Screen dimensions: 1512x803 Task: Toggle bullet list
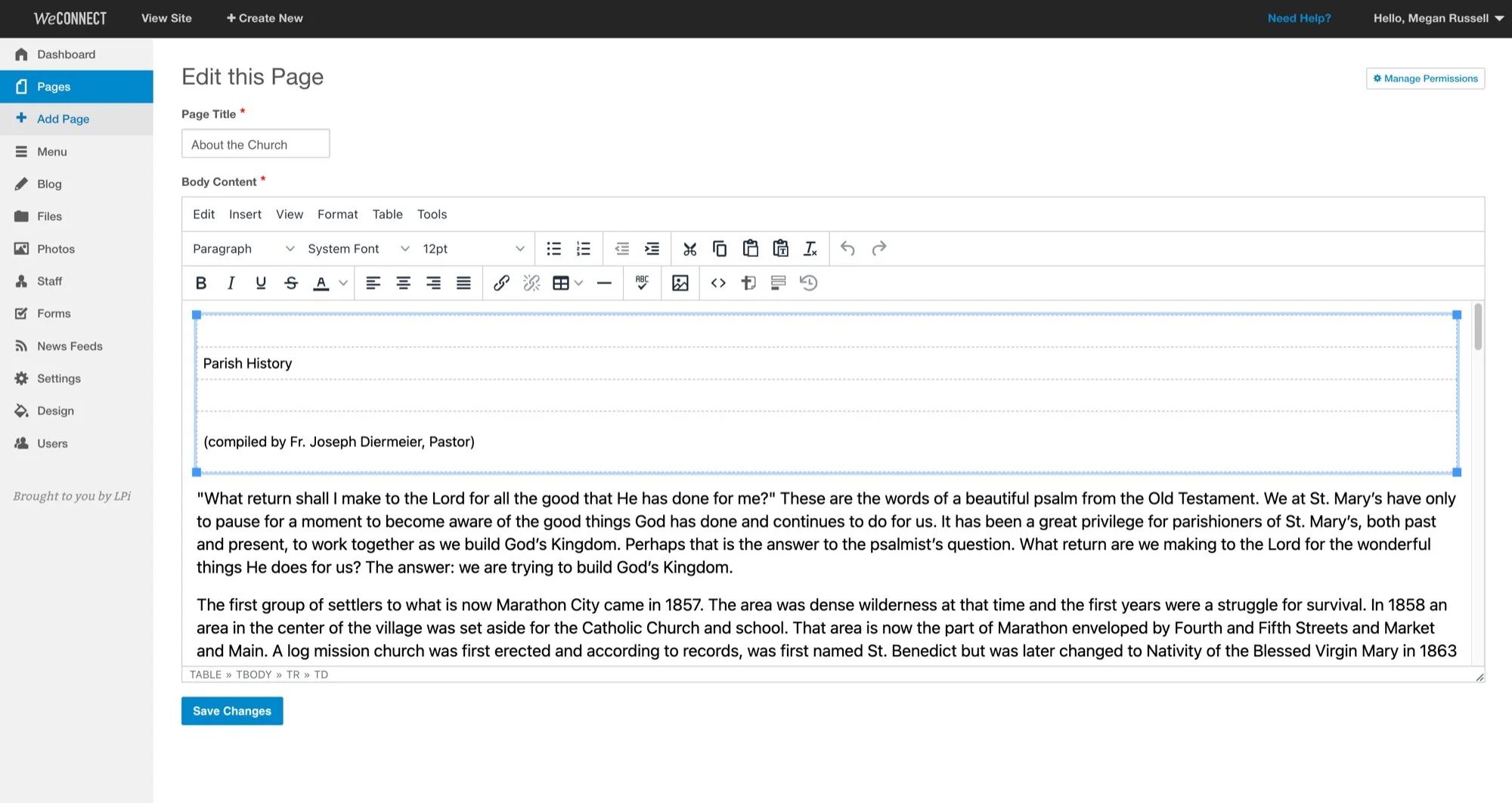554,249
